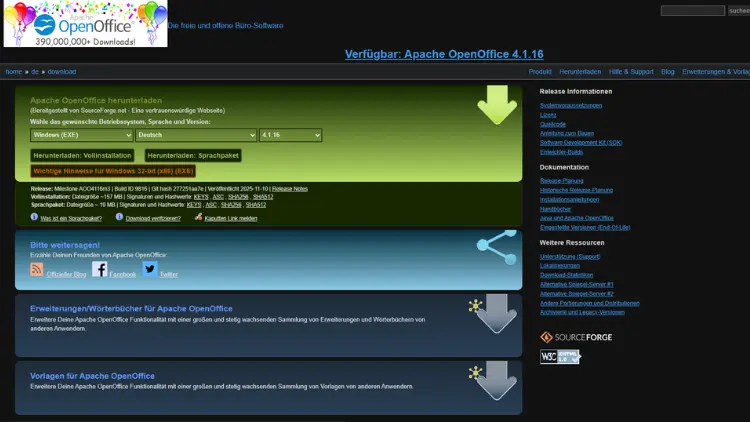Open the version dropdown showing 4.1.16
This screenshot has height=422, width=750.
click(x=290, y=135)
